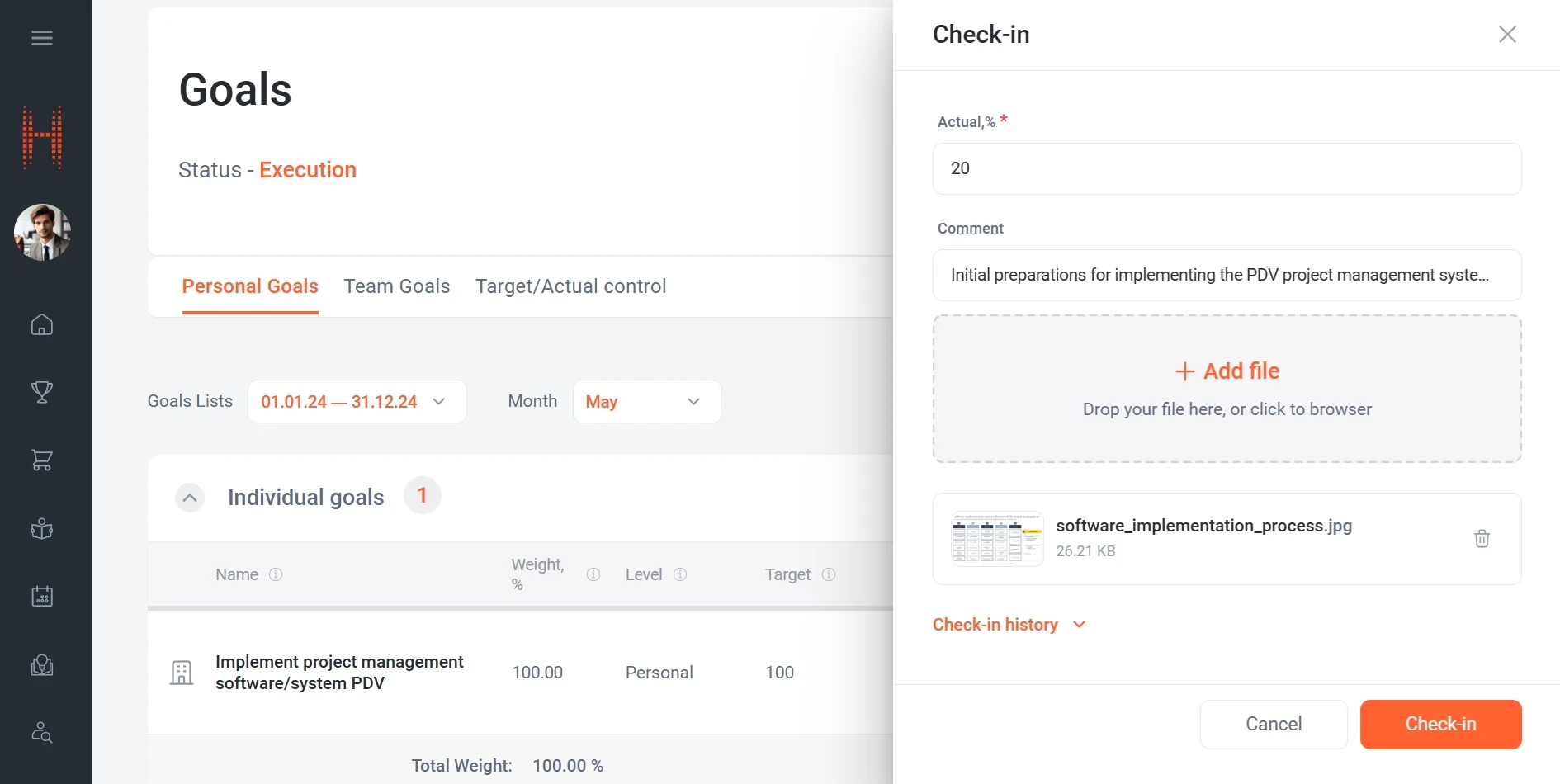Click the info icon next to Target column
1560x784 pixels.
pyautogui.click(x=829, y=574)
